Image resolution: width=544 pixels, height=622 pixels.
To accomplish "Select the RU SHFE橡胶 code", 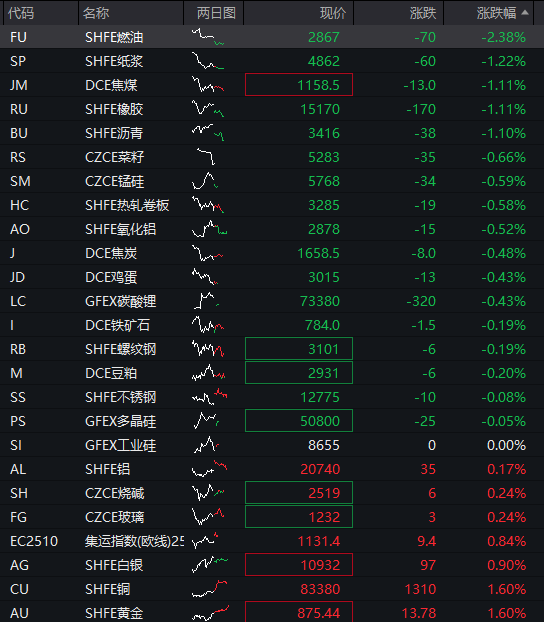I will coord(19,109).
